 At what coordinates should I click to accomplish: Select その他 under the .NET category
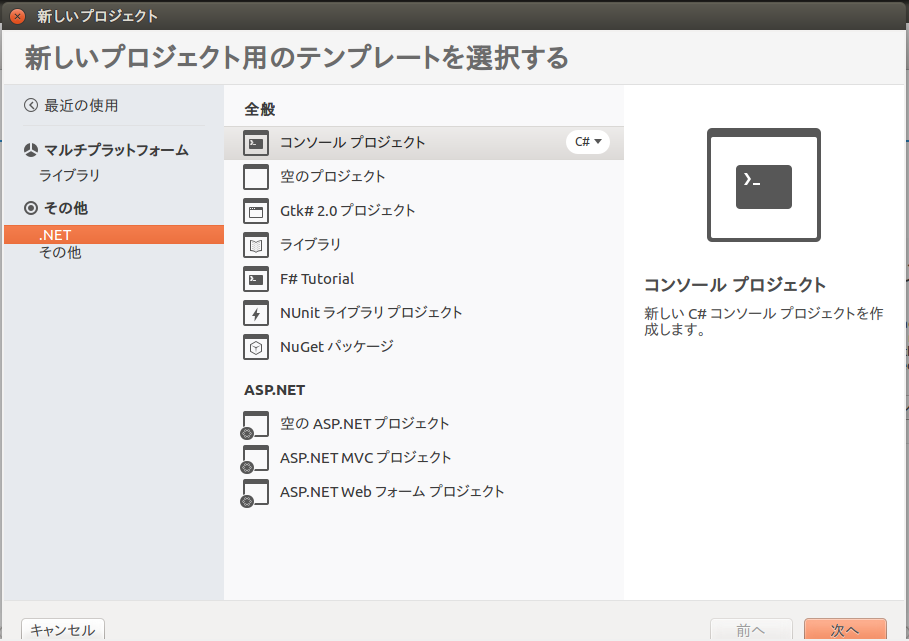point(49,252)
